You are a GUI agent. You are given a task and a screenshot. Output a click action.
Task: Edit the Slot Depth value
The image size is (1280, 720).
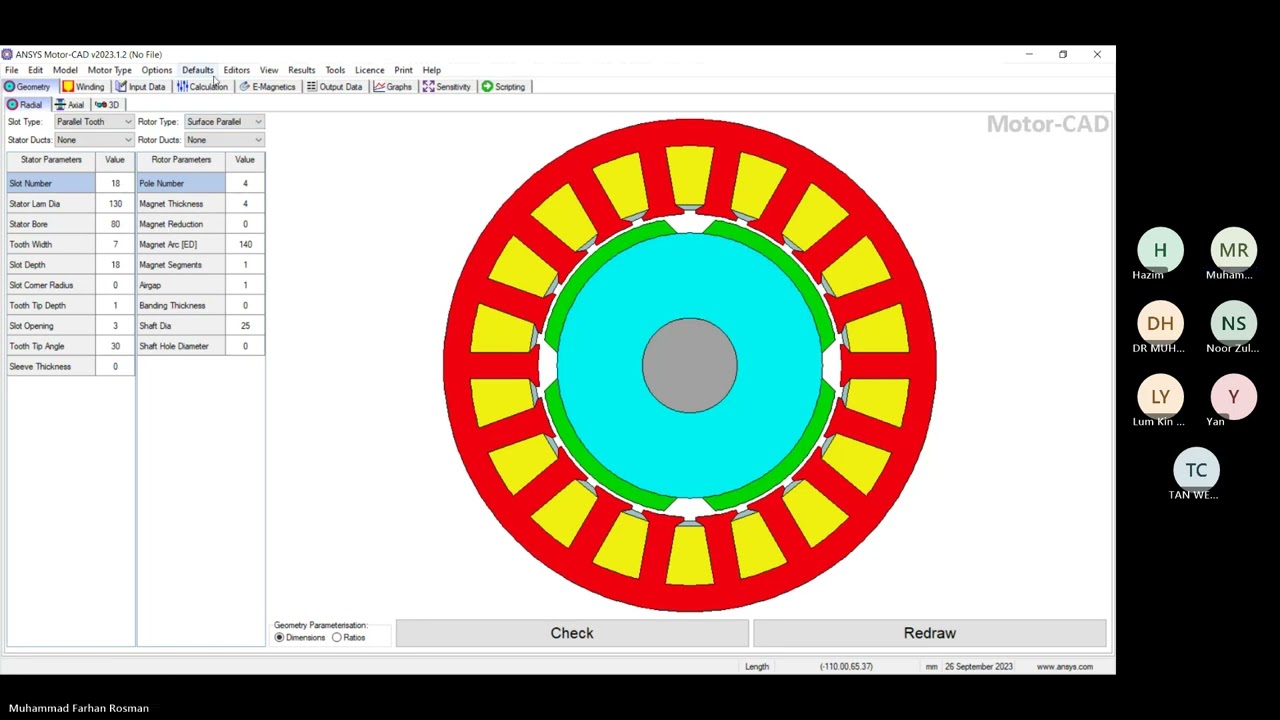pyautogui.click(x=115, y=265)
